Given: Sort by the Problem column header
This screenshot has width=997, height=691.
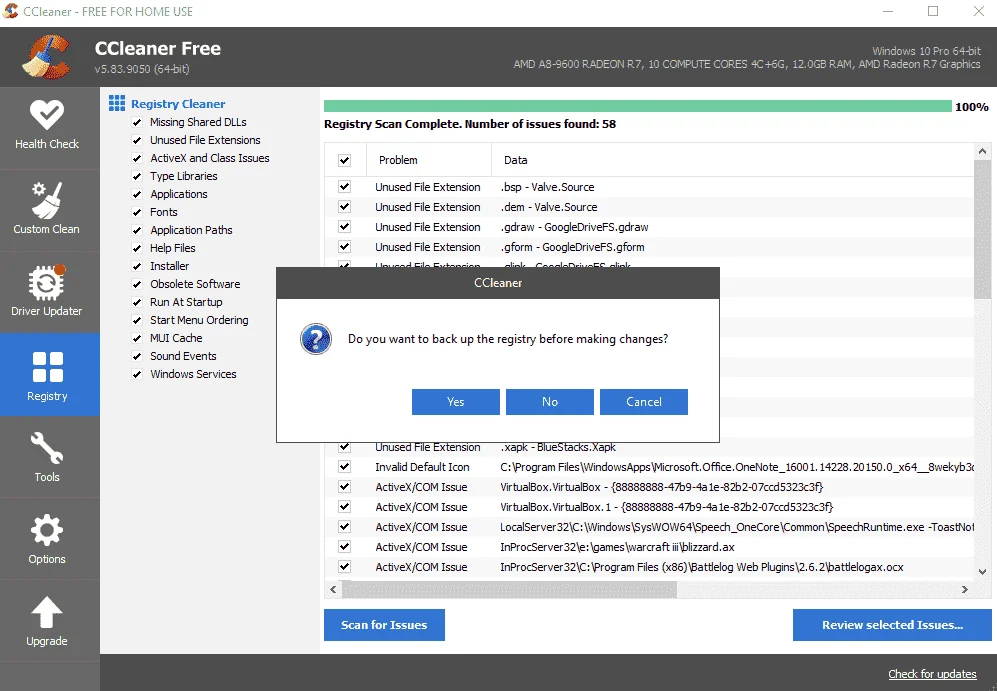Looking at the screenshot, I should coord(429,160).
